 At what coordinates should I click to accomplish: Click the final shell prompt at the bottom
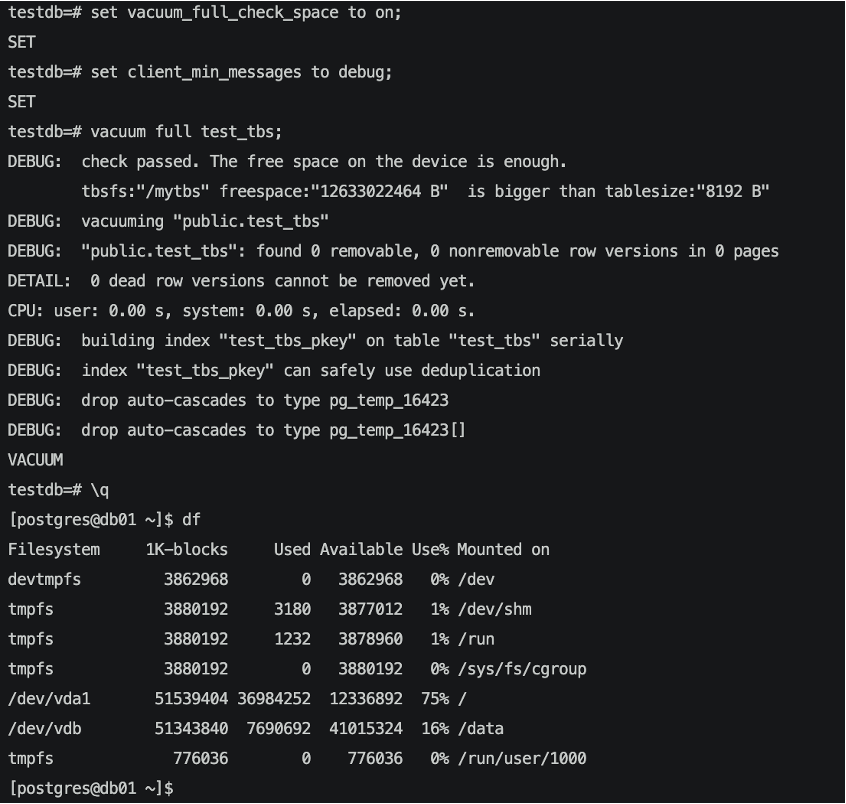coord(91,788)
